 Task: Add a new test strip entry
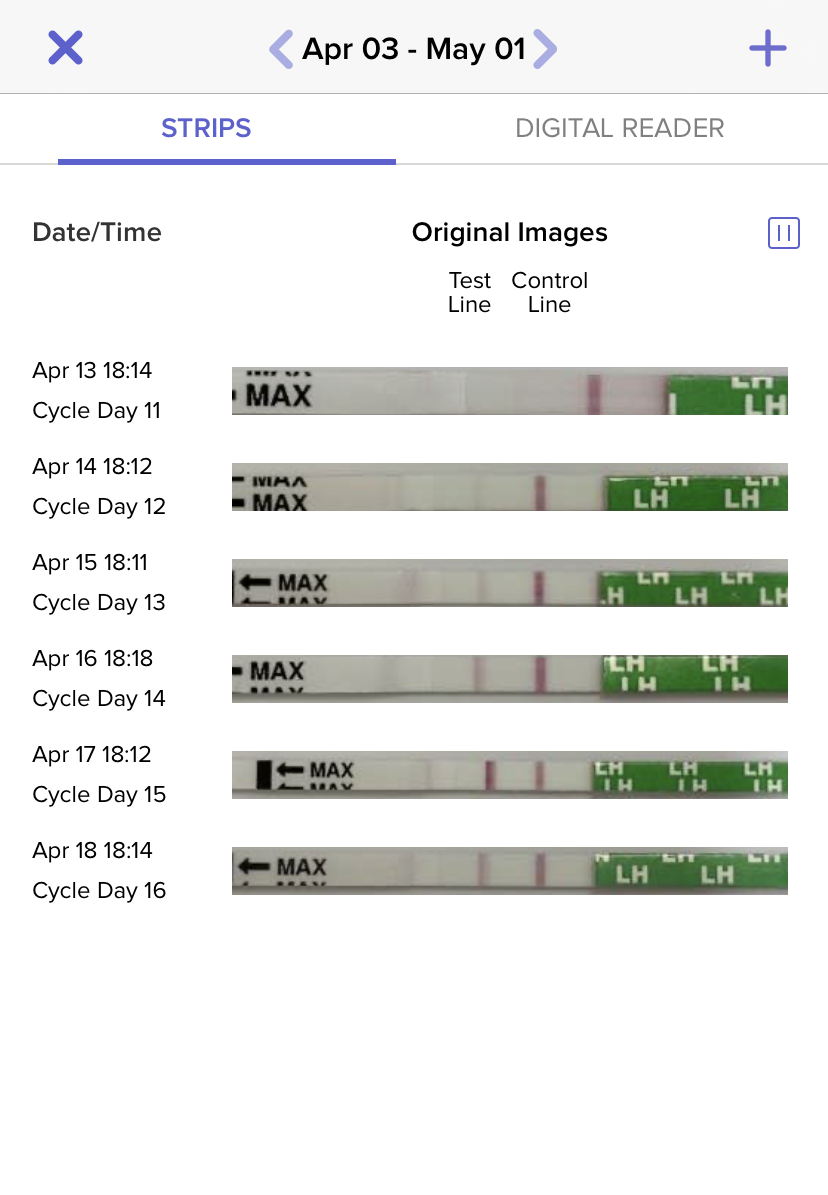click(x=768, y=48)
